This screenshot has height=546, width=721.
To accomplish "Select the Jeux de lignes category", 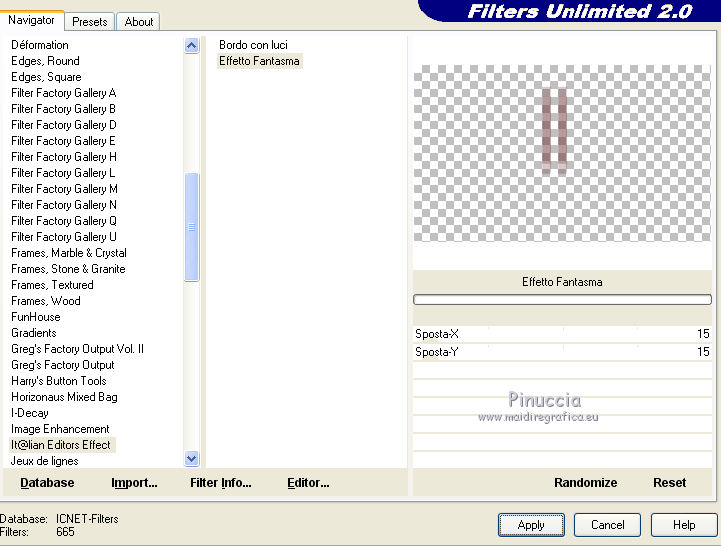I will coord(44,461).
